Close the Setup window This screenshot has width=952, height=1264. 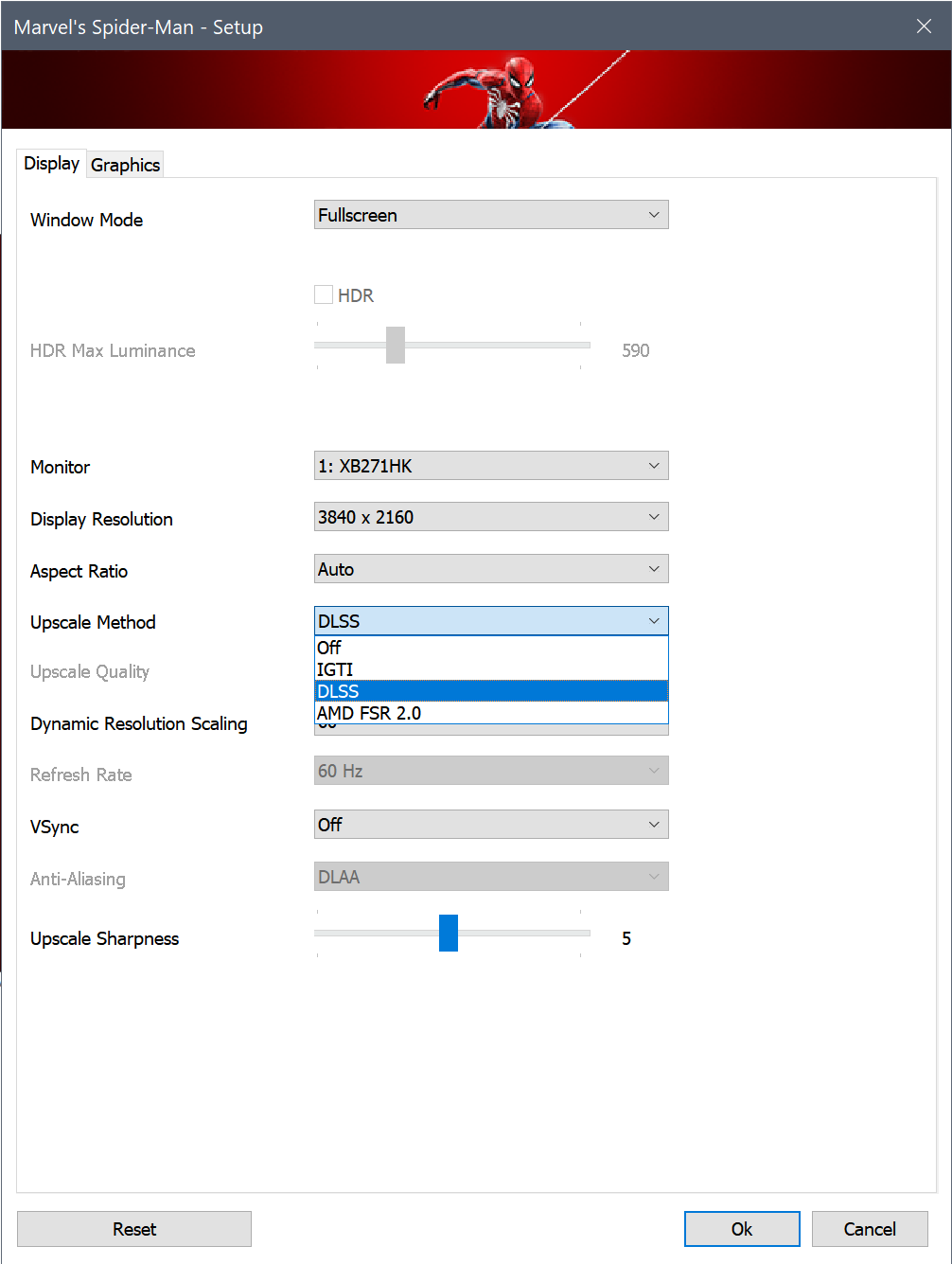click(x=924, y=27)
